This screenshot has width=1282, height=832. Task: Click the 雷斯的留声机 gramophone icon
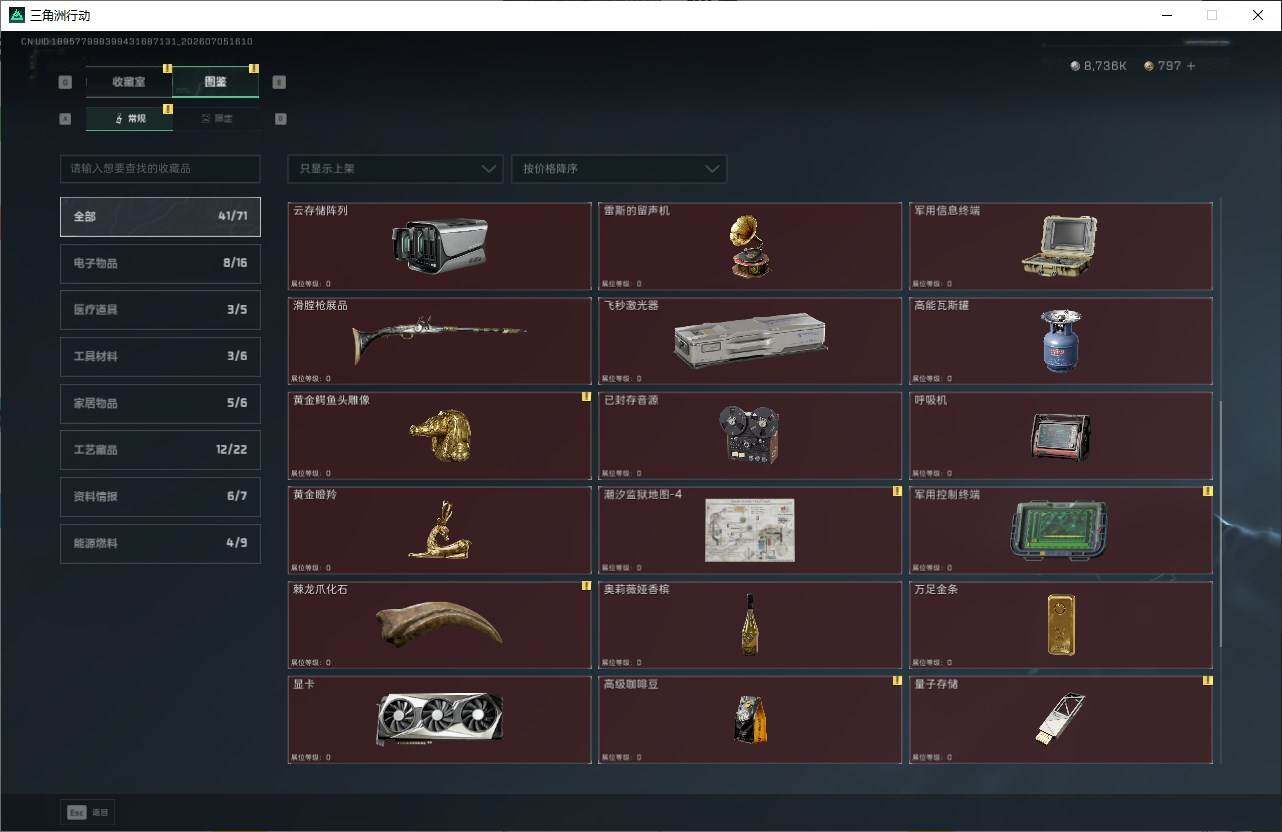click(x=750, y=246)
